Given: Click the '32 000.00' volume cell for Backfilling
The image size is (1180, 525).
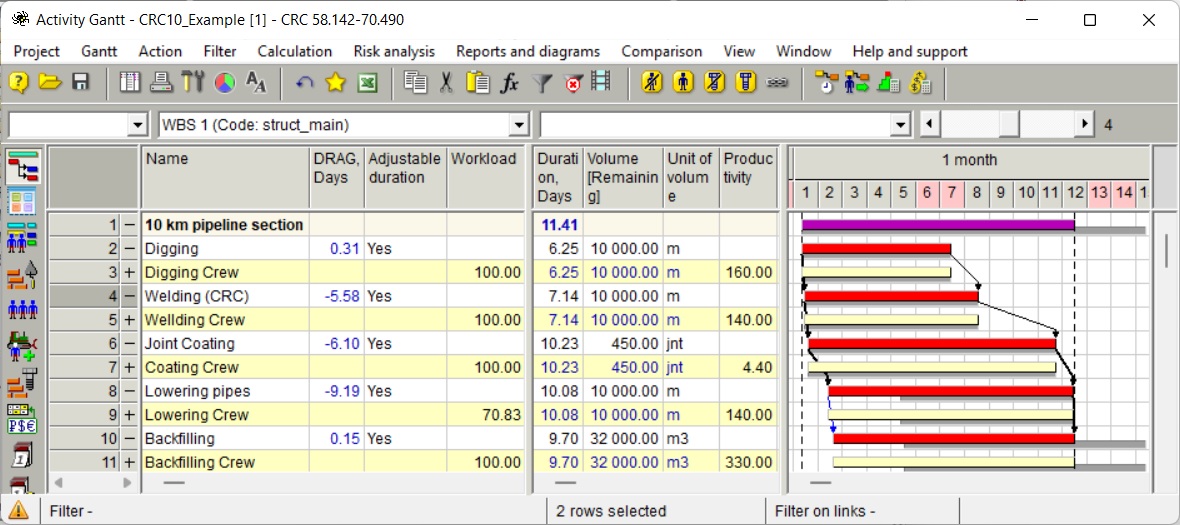Looking at the screenshot, I should coord(623,439).
